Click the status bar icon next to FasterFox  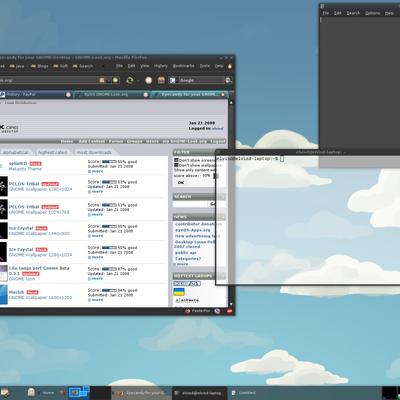coord(217,311)
